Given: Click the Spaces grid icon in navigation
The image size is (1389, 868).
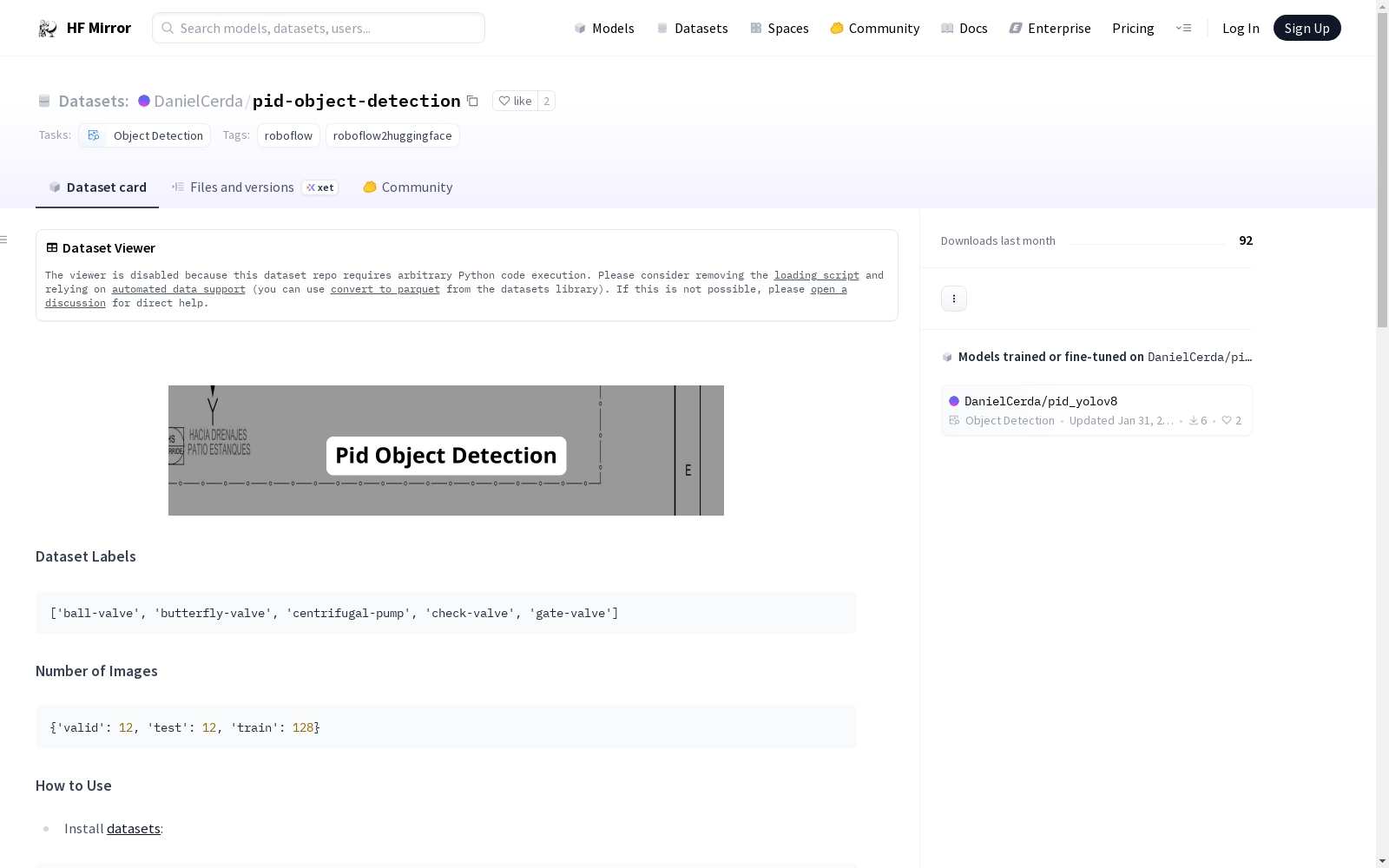Looking at the screenshot, I should (754, 28).
